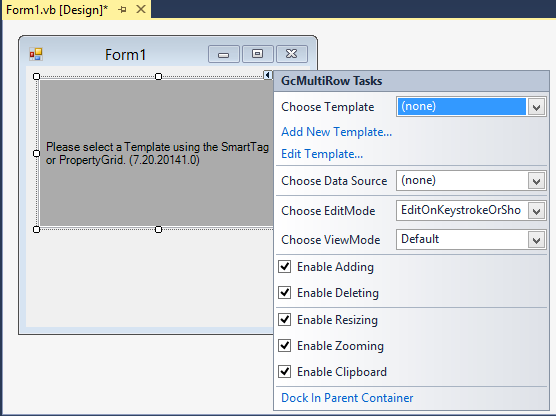This screenshot has width=556, height=416.
Task: Click the Form1 minimize button
Action: (x=223, y=54)
